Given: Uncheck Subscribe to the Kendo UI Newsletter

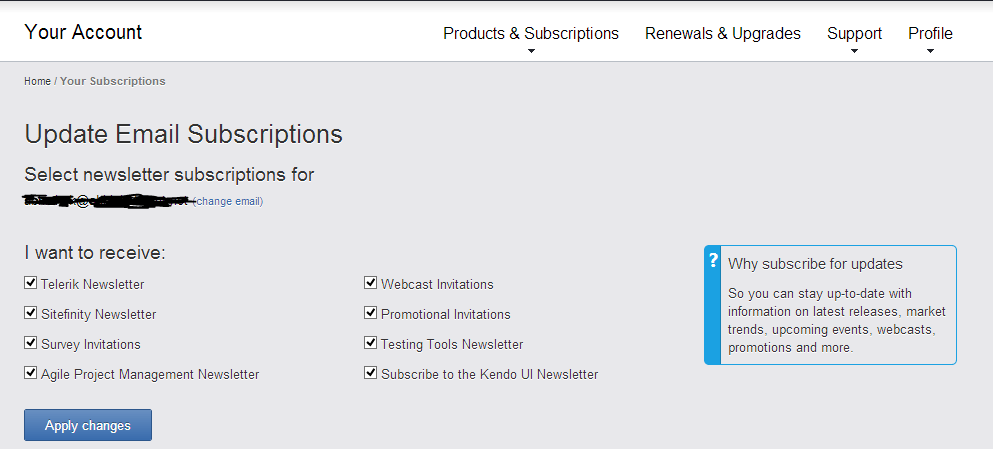Looking at the screenshot, I should [371, 373].
